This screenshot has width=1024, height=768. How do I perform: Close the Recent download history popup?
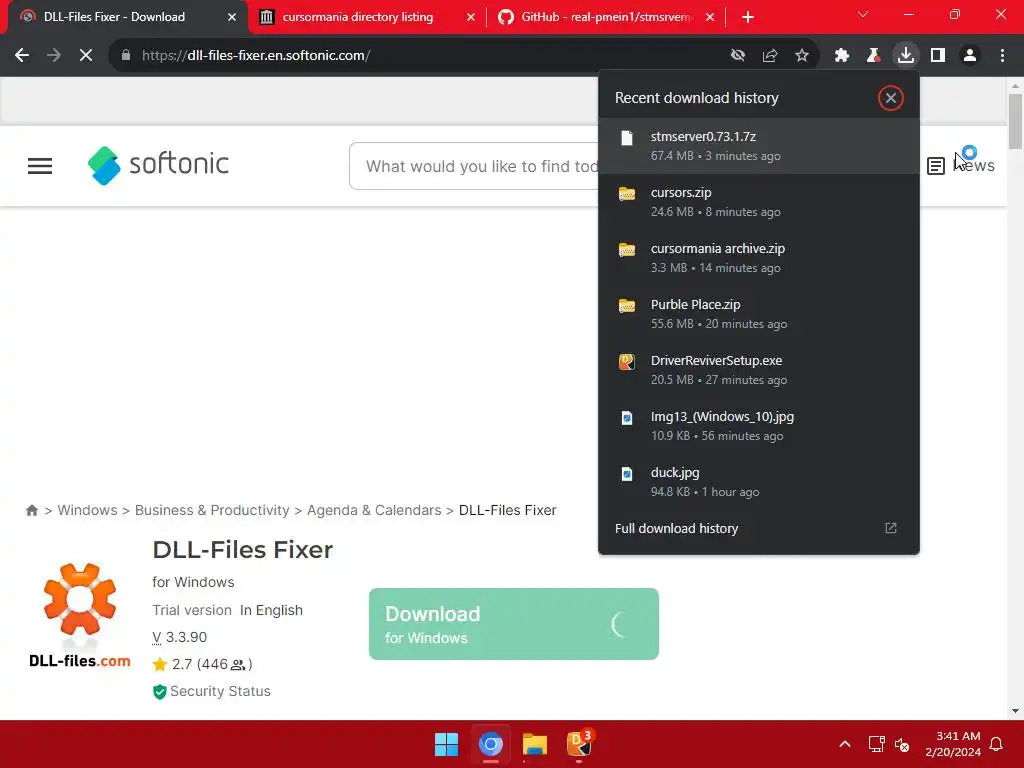click(891, 98)
